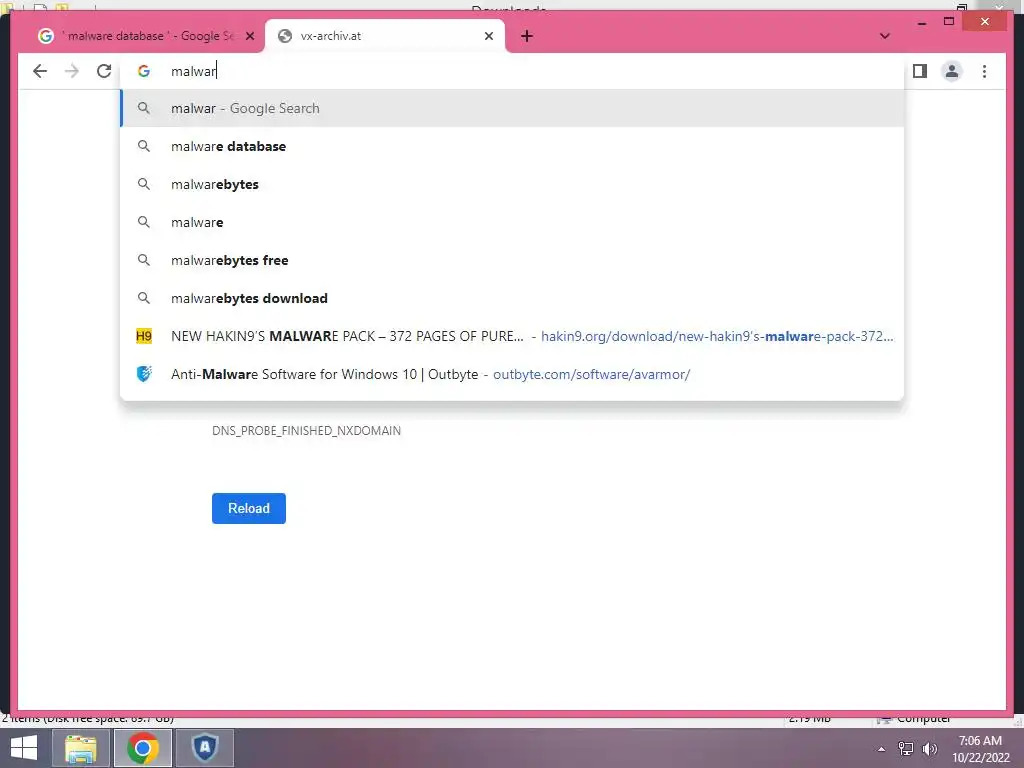Screen dimensions: 1024x768
Task: Open the Chrome three-dot menu
Action: [984, 71]
